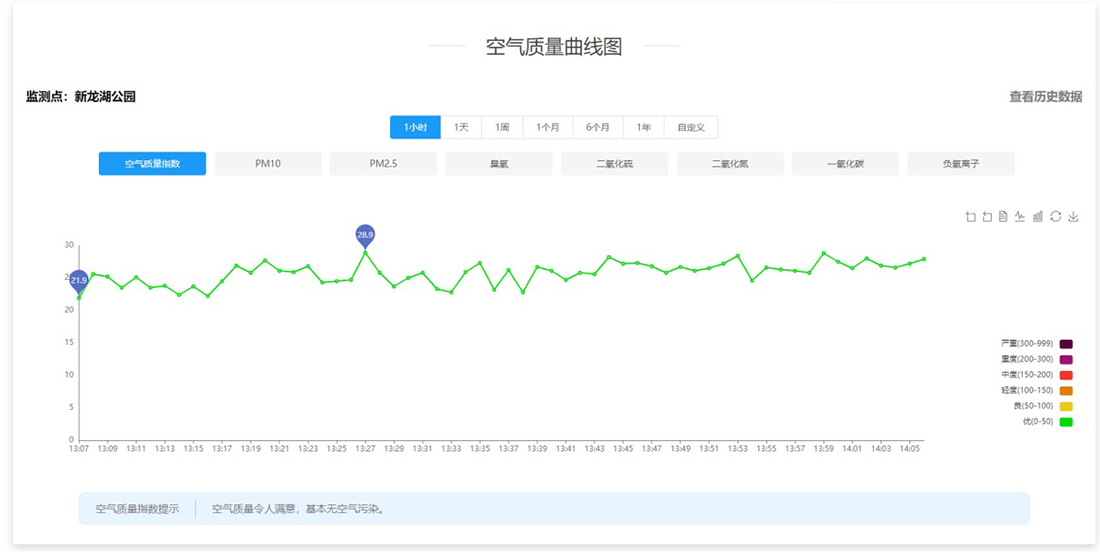This screenshot has width=1100, height=552.
Task: Switch chart to line type icon
Action: [x=1020, y=216]
